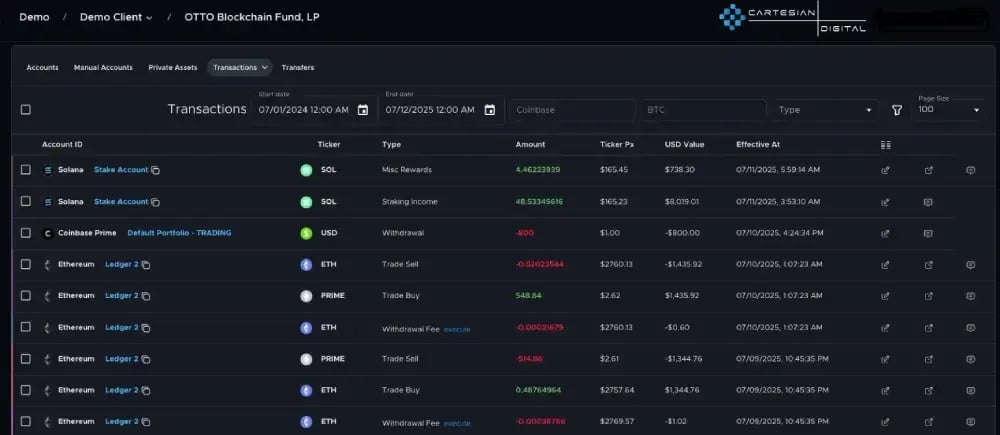Copy Stake Account ID in Staking Income row
This screenshot has width=1000, height=435.
click(156, 202)
